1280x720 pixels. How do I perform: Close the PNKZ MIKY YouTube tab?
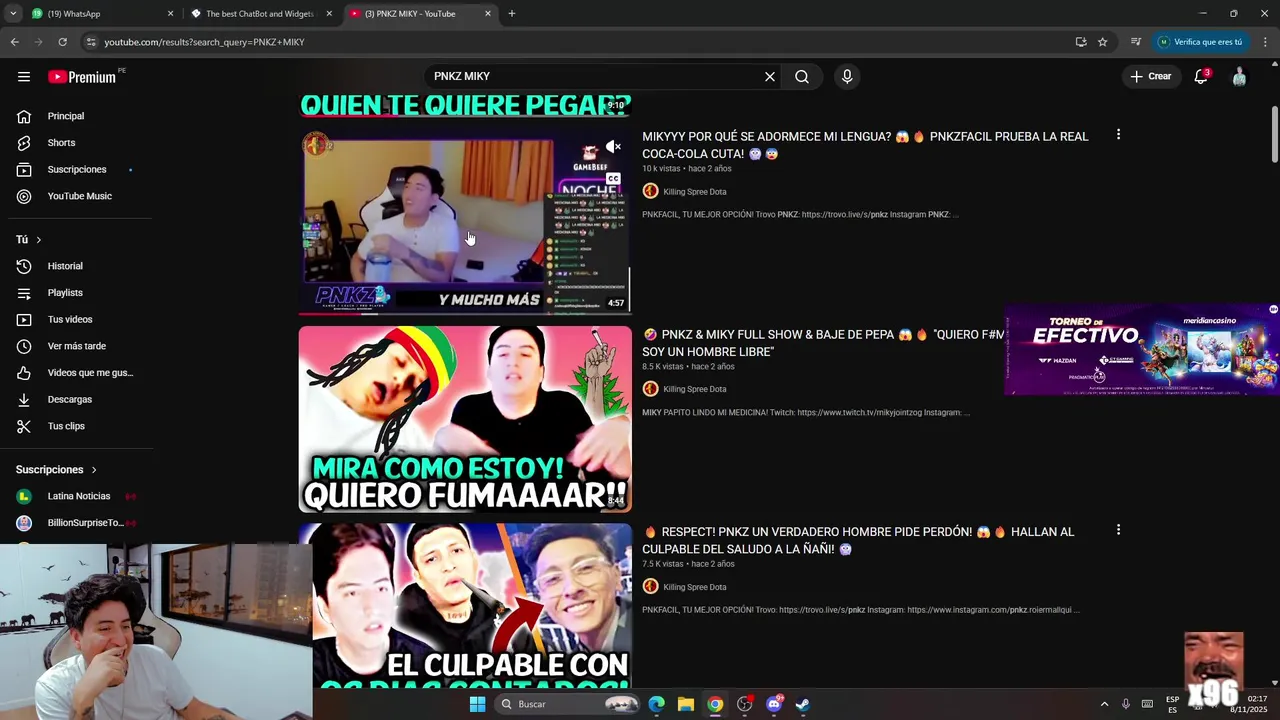(x=488, y=14)
